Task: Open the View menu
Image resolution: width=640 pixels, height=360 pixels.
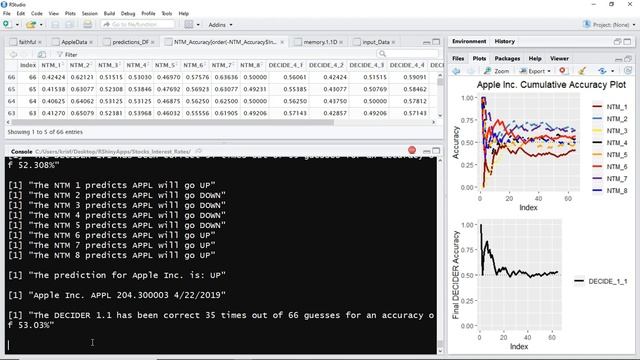Action: click(x=53, y=13)
